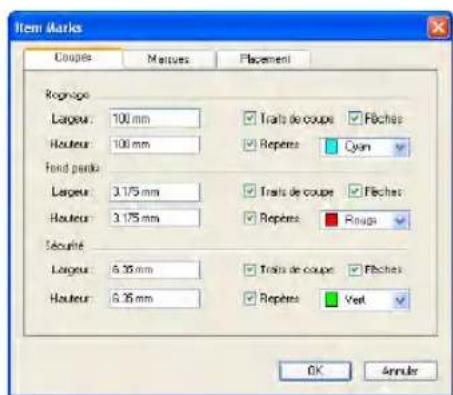
Task: Click the Annuler button
Action: (400, 371)
